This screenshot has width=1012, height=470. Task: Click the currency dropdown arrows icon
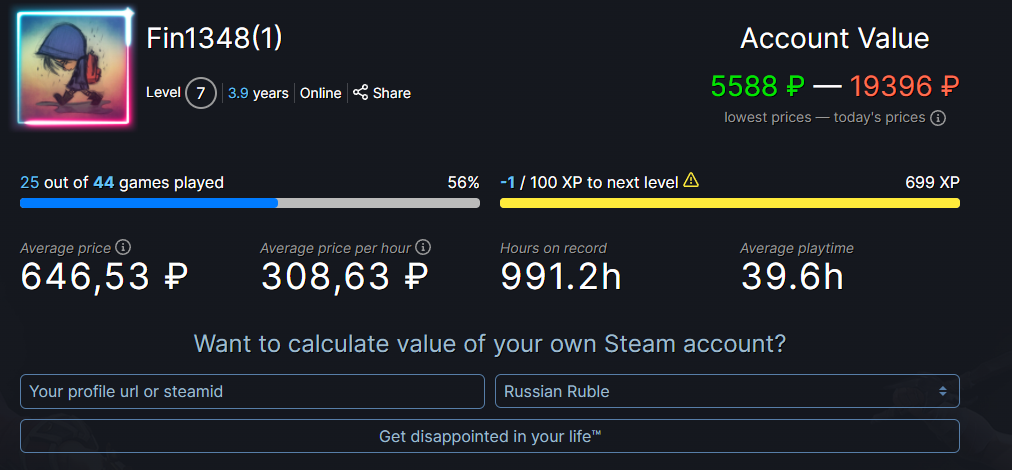(942, 391)
